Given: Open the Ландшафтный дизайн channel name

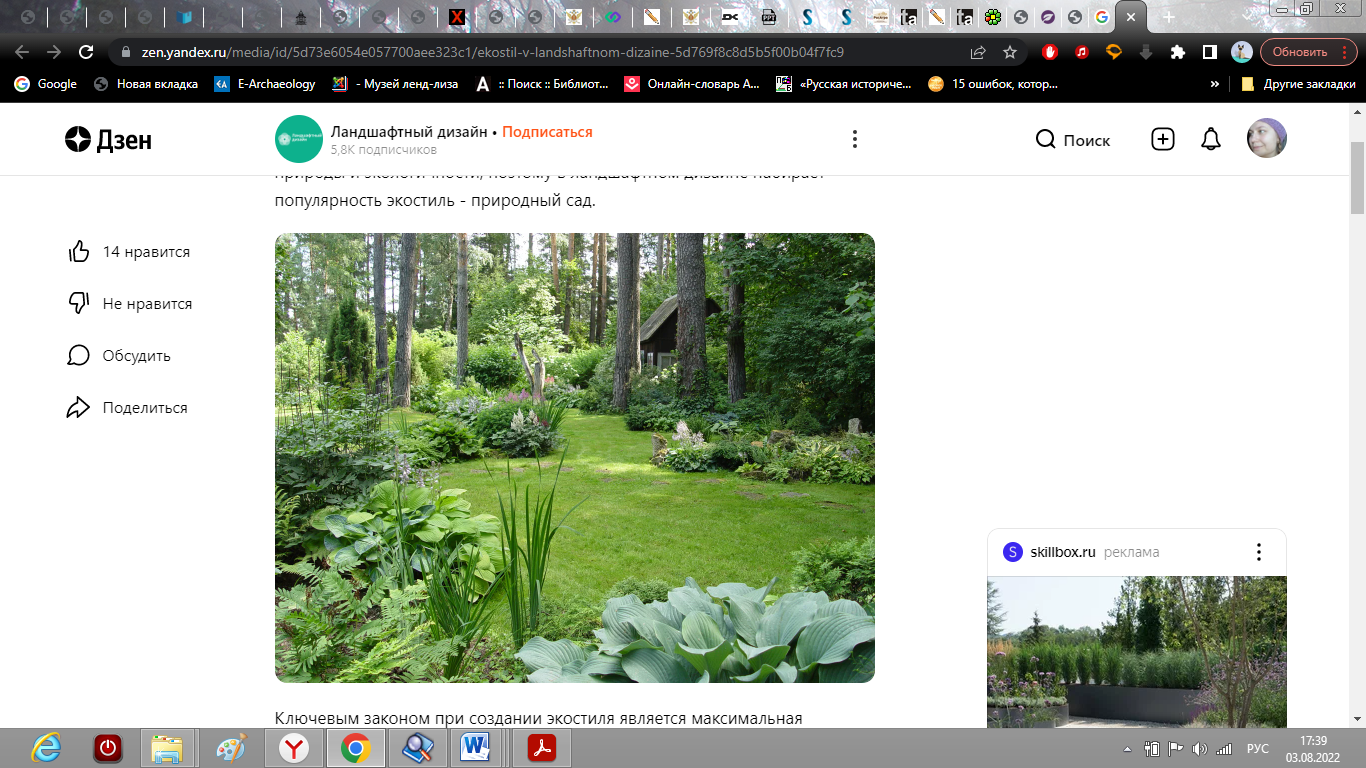Looking at the screenshot, I should tap(409, 132).
